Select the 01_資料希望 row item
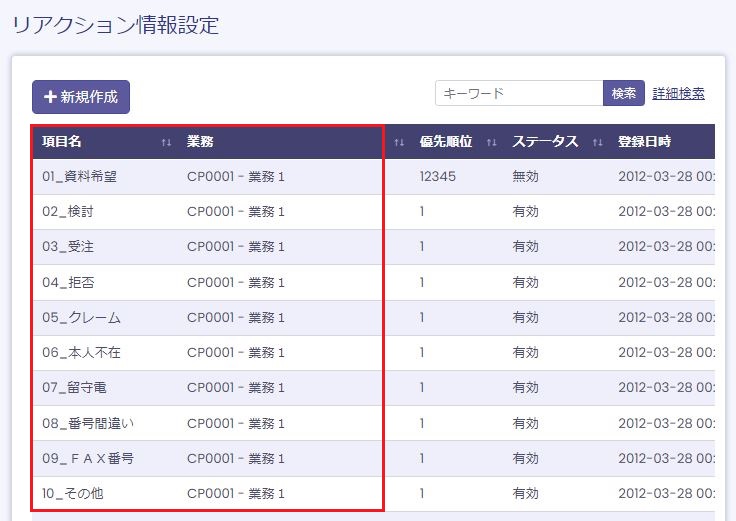 click(x=80, y=177)
